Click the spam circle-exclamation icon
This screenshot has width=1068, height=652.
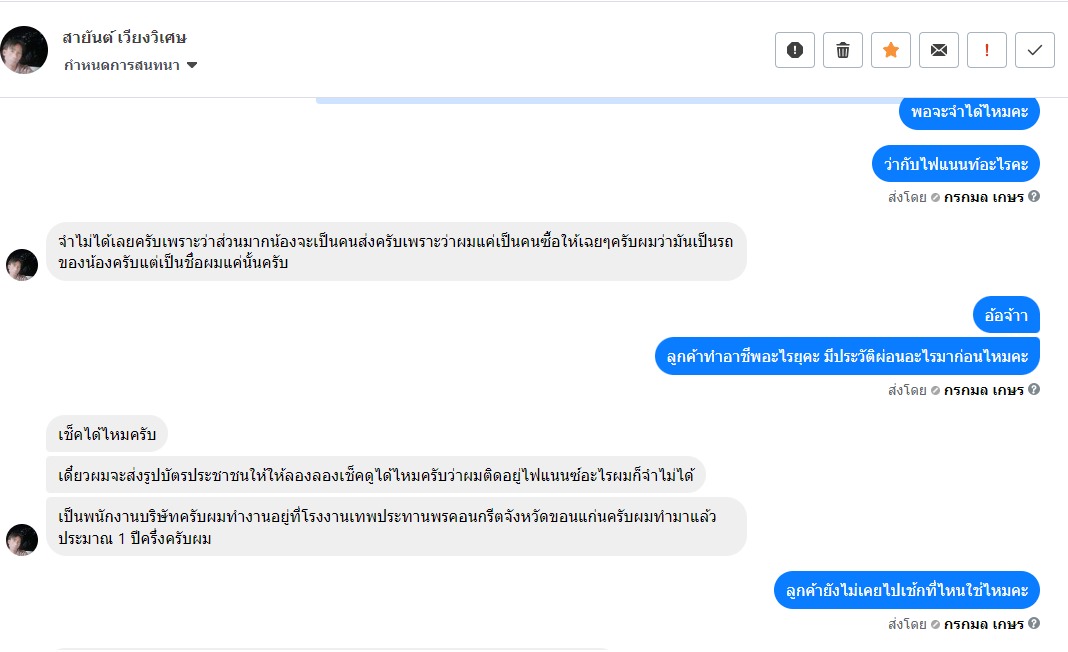point(795,50)
